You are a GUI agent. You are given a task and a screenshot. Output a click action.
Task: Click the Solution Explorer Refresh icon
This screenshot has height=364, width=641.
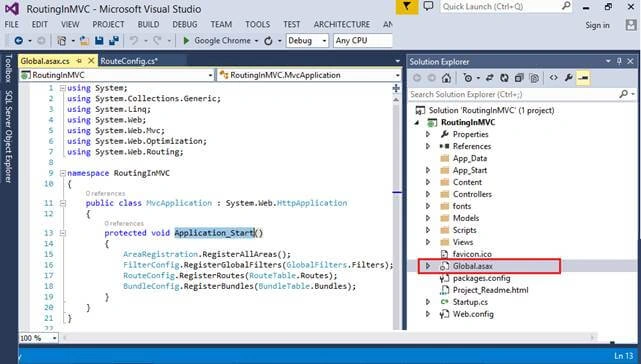(x=504, y=78)
